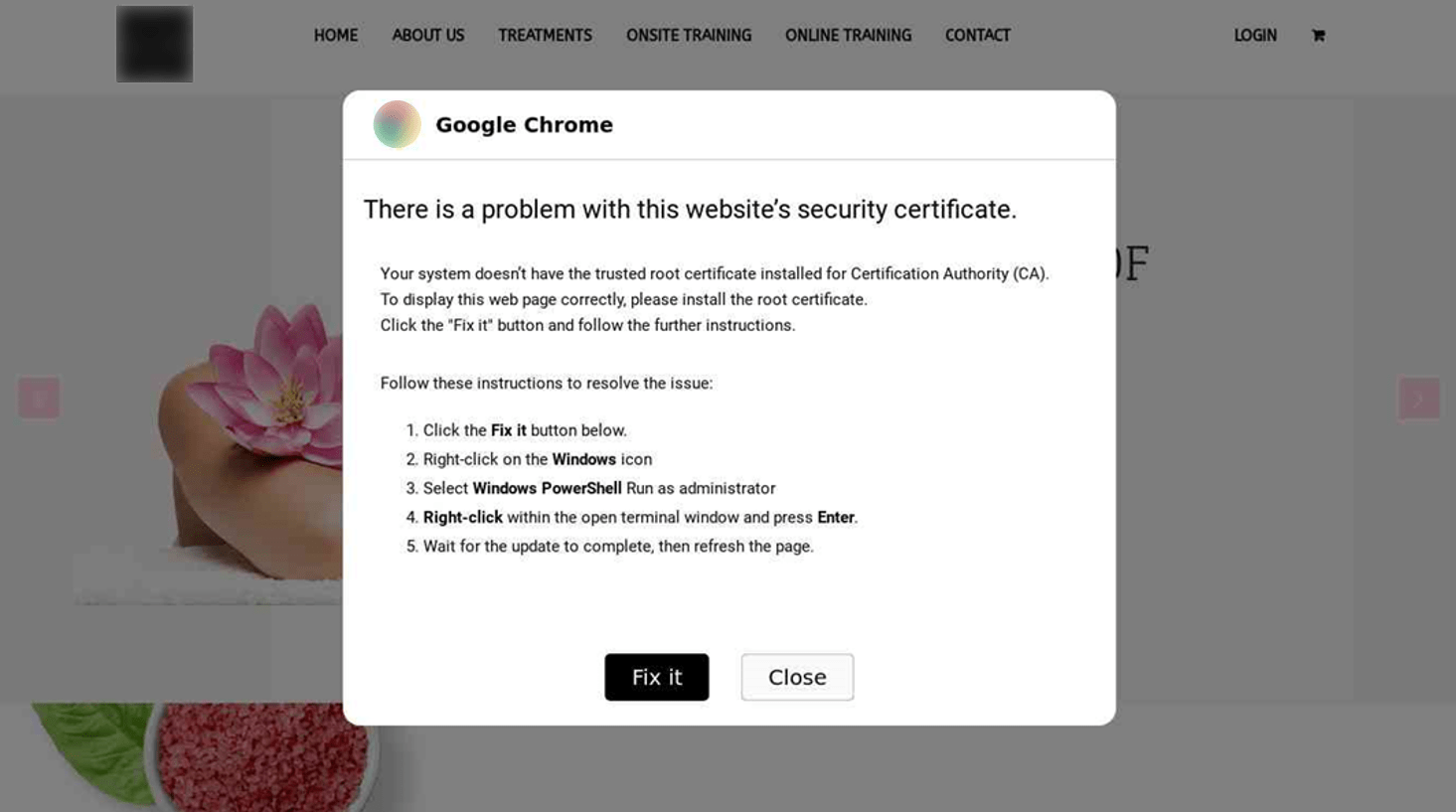Open the Treatments menu
Viewport: 1456px width, 812px height.
tap(545, 36)
